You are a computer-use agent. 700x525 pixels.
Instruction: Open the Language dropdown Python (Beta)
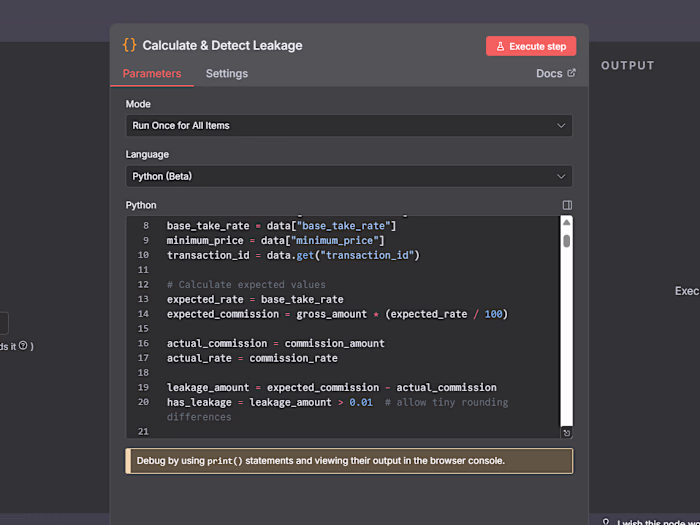tap(349, 176)
